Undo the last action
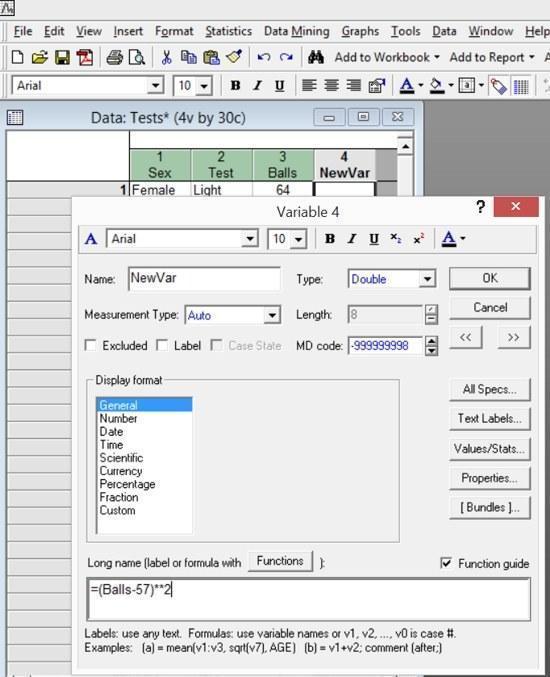 (x=264, y=57)
